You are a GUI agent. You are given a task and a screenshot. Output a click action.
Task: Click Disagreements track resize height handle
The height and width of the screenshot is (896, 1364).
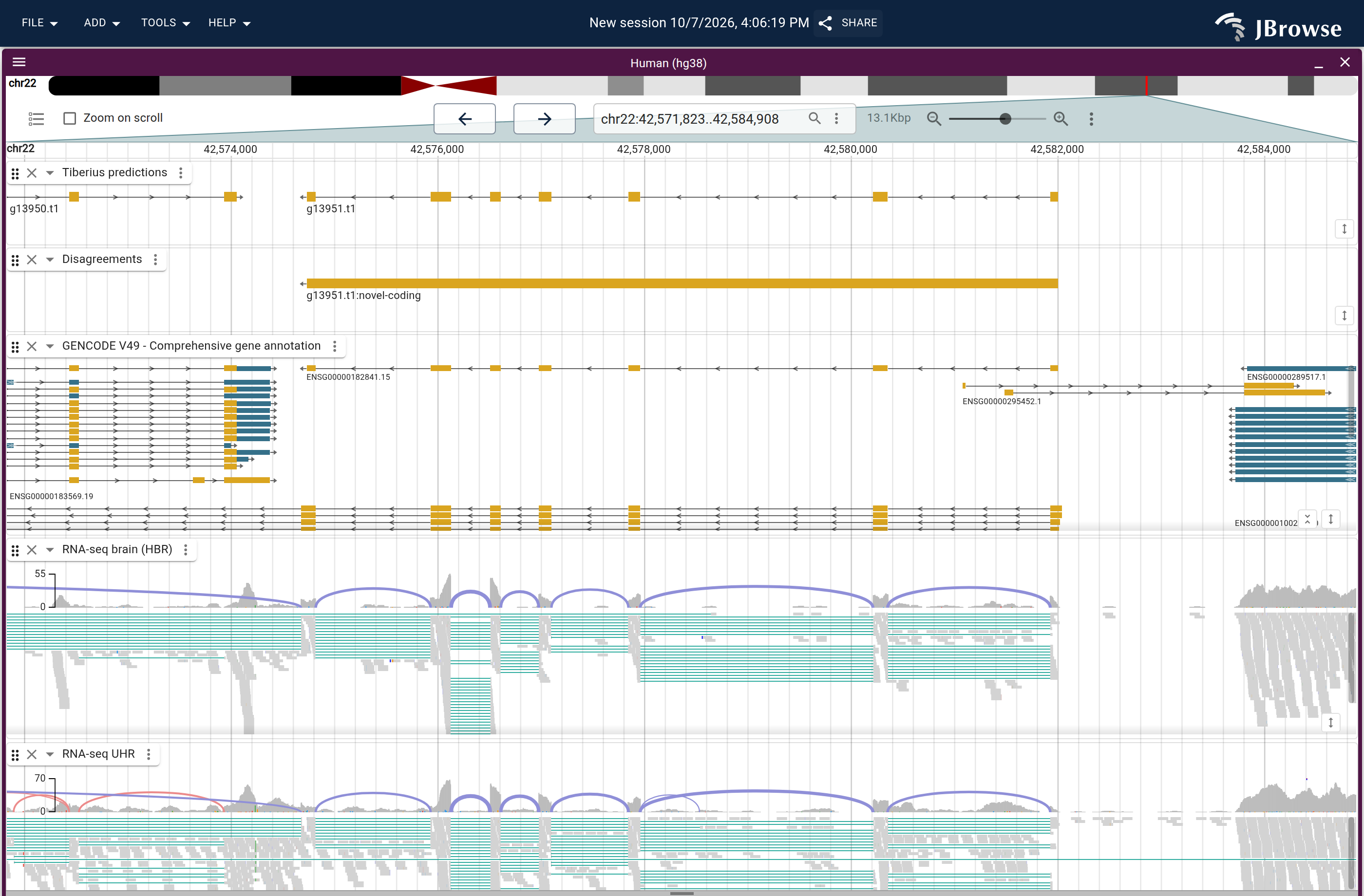[x=1344, y=316]
